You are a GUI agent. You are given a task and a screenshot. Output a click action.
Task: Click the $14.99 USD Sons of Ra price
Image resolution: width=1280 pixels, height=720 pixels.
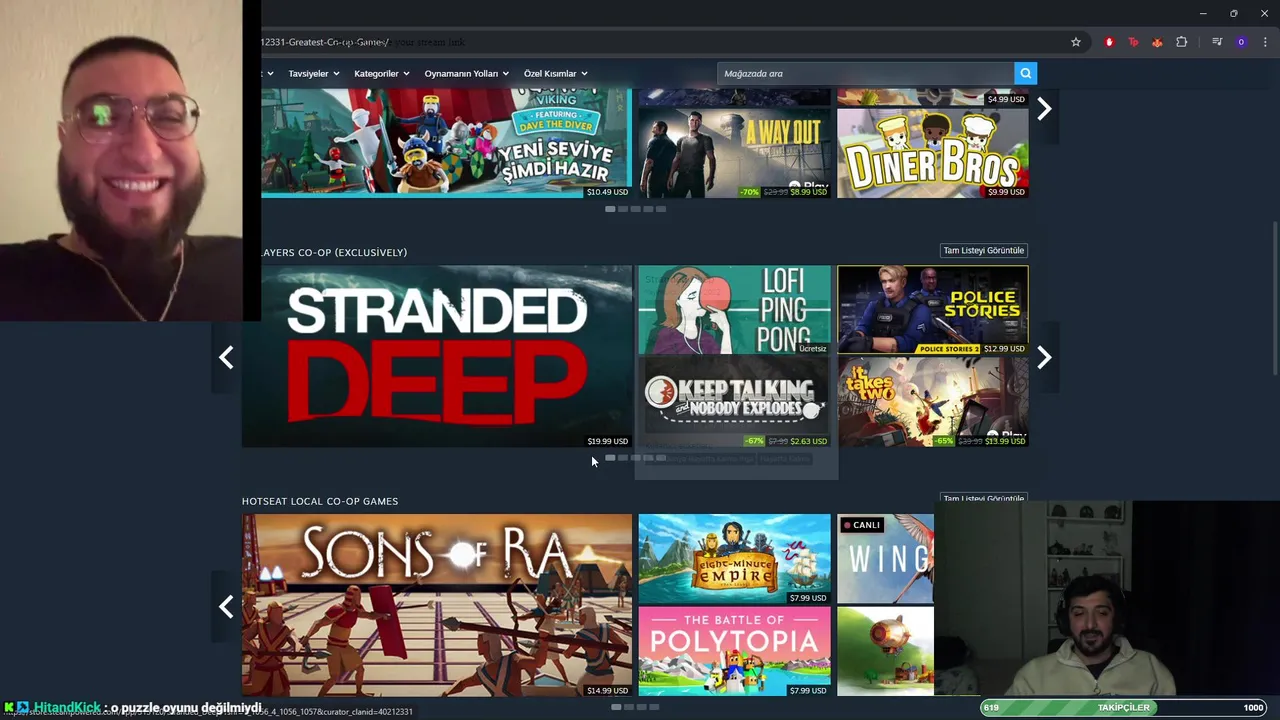(607, 690)
